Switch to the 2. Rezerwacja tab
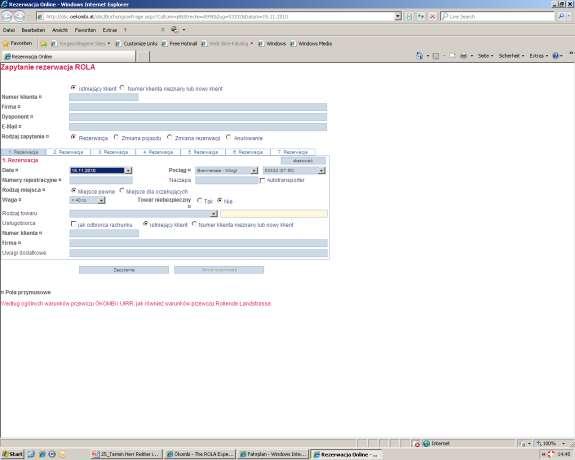 tap(68, 152)
